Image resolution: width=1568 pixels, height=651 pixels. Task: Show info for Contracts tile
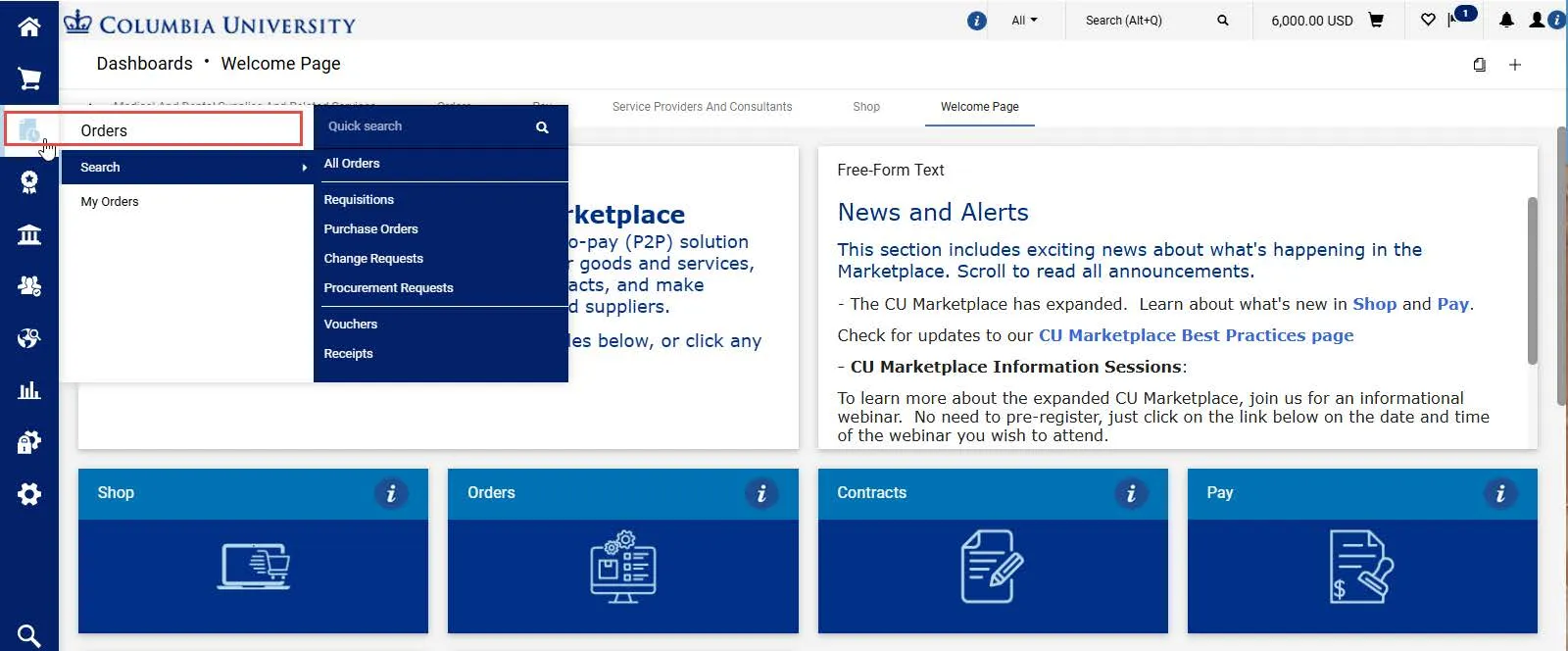click(x=1131, y=493)
